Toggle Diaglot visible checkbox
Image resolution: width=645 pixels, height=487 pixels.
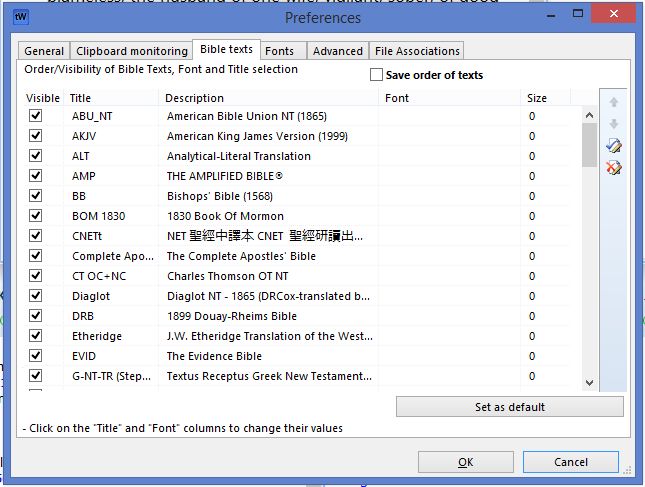(x=35, y=296)
